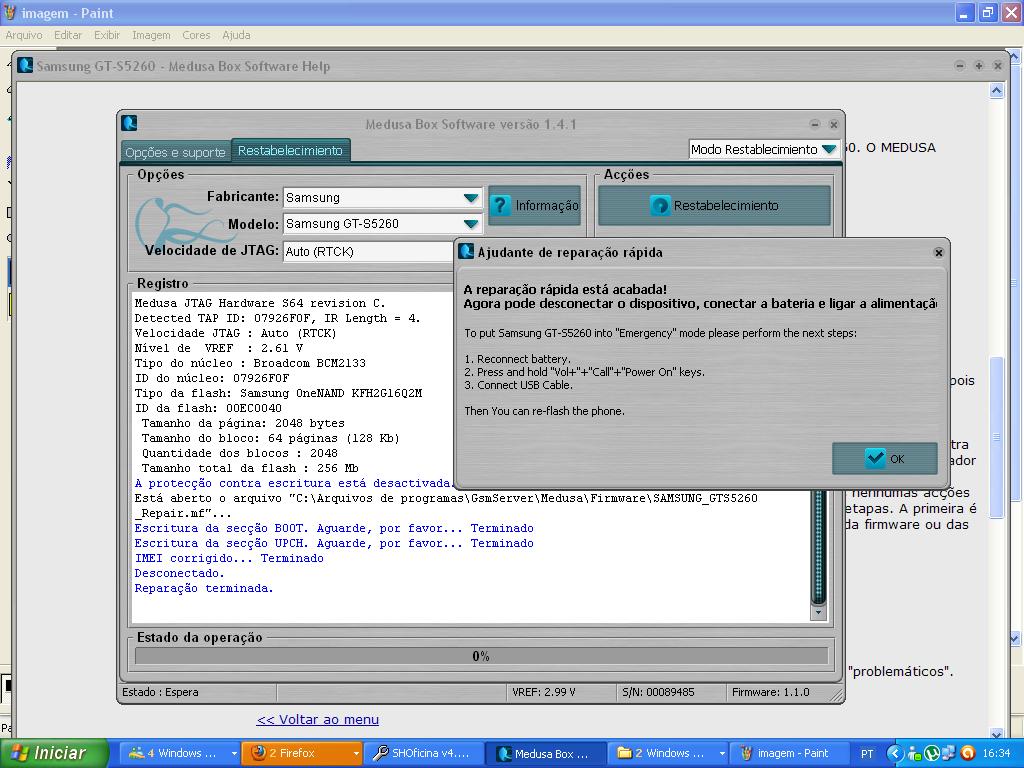Click the "Tipo do núcleo : Broadcom BCM2133" line
Viewport: 1024px width, 768px height.
coord(250,363)
